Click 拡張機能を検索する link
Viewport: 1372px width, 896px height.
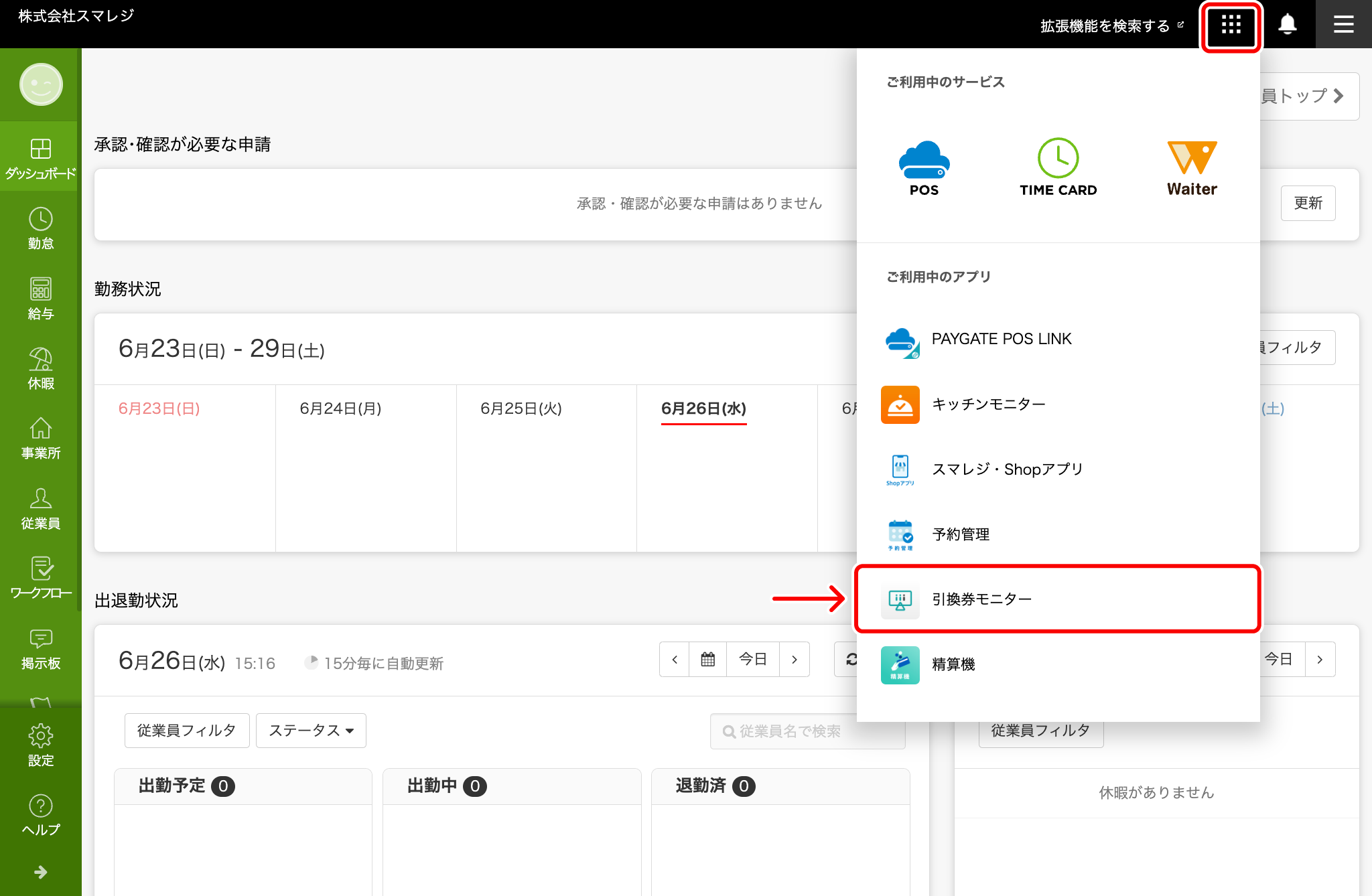point(1112,25)
